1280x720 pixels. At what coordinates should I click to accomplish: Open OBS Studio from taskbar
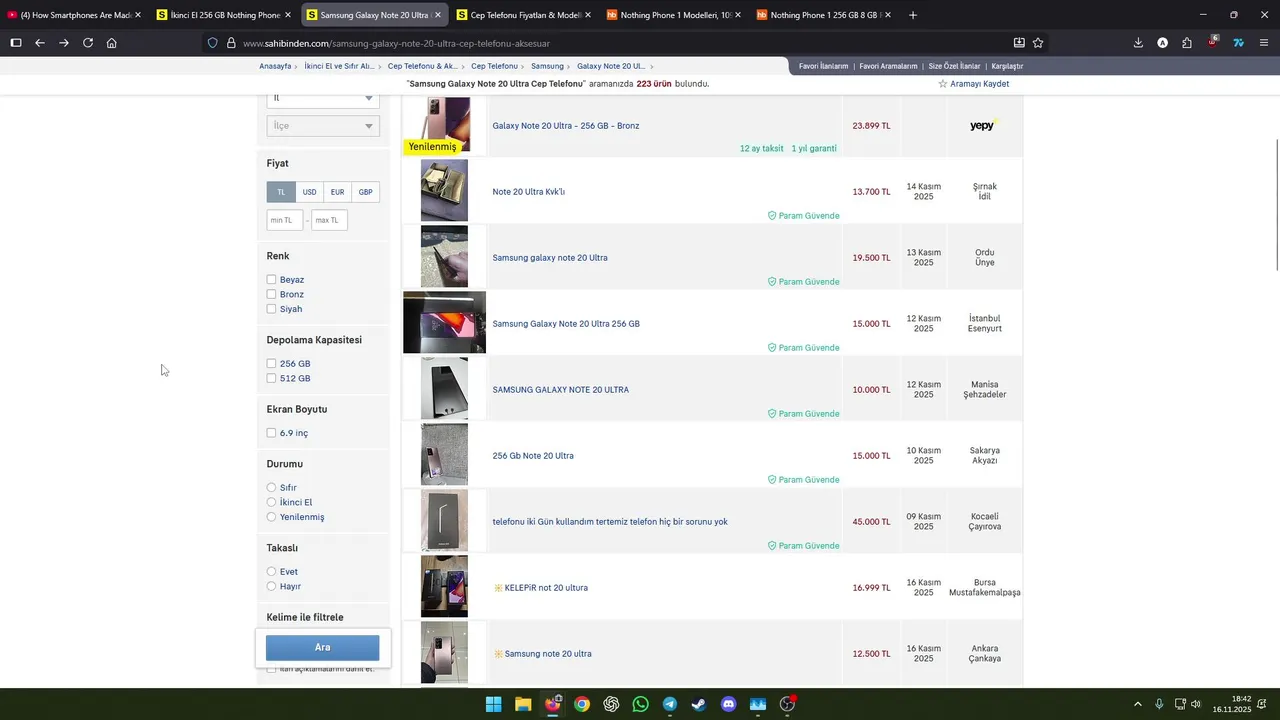pos(787,704)
